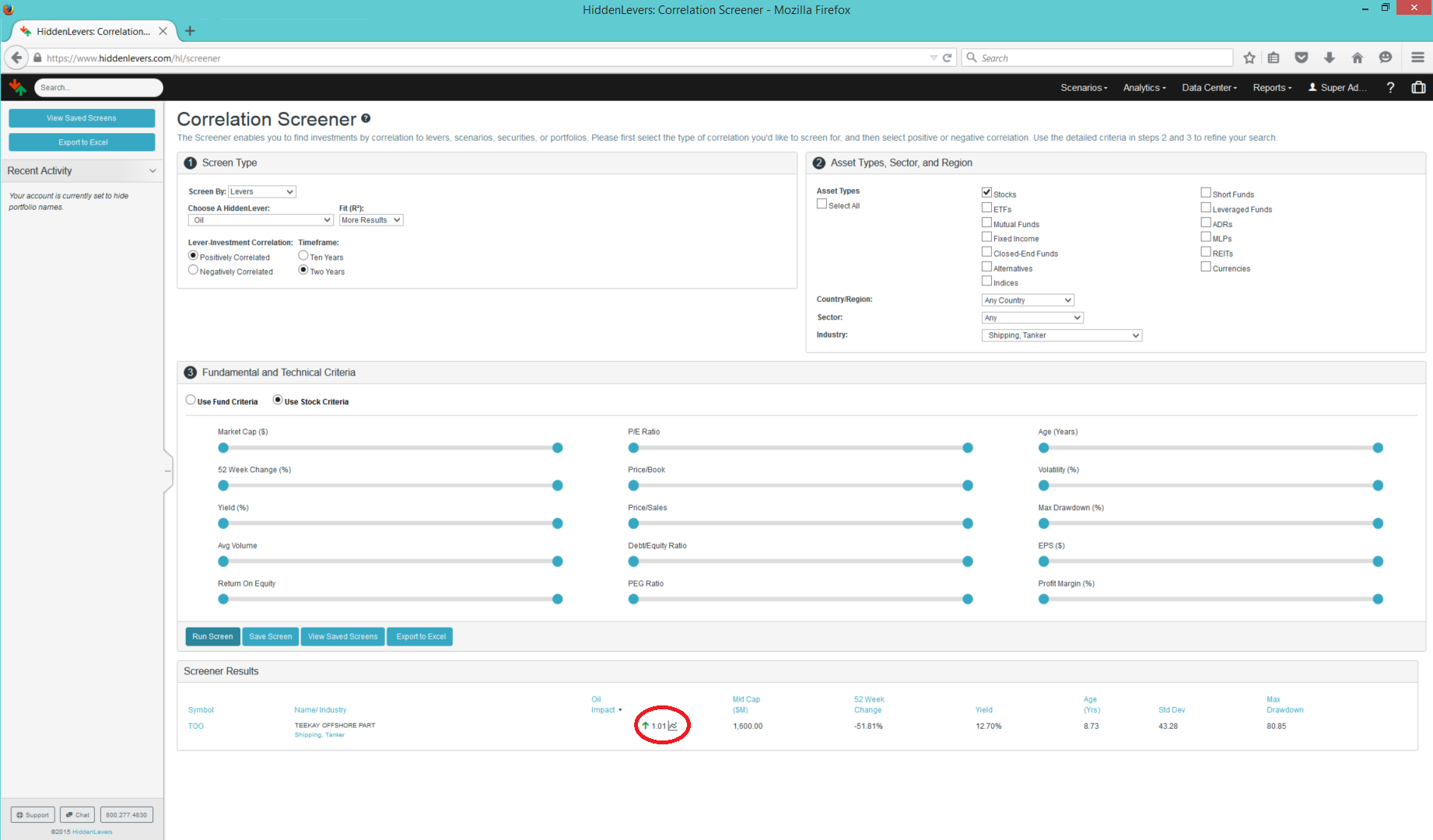Uncheck the Stocks checkbox
The image size is (1433, 840).
986,192
